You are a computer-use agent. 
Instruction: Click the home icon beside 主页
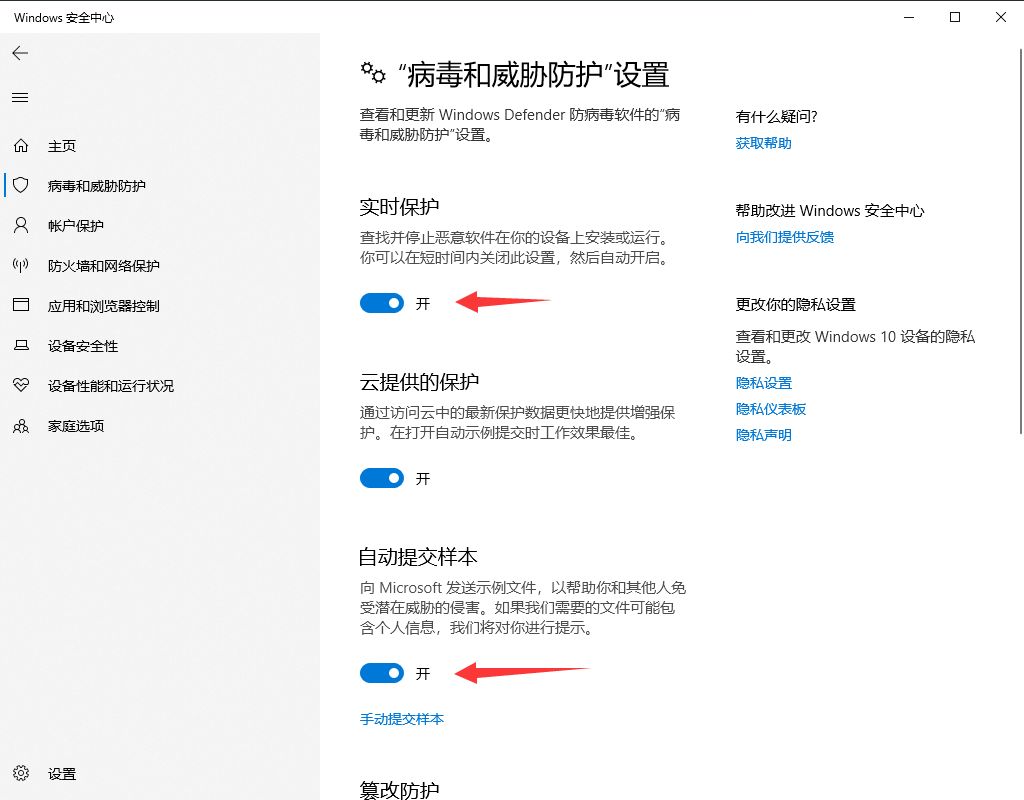click(21, 146)
